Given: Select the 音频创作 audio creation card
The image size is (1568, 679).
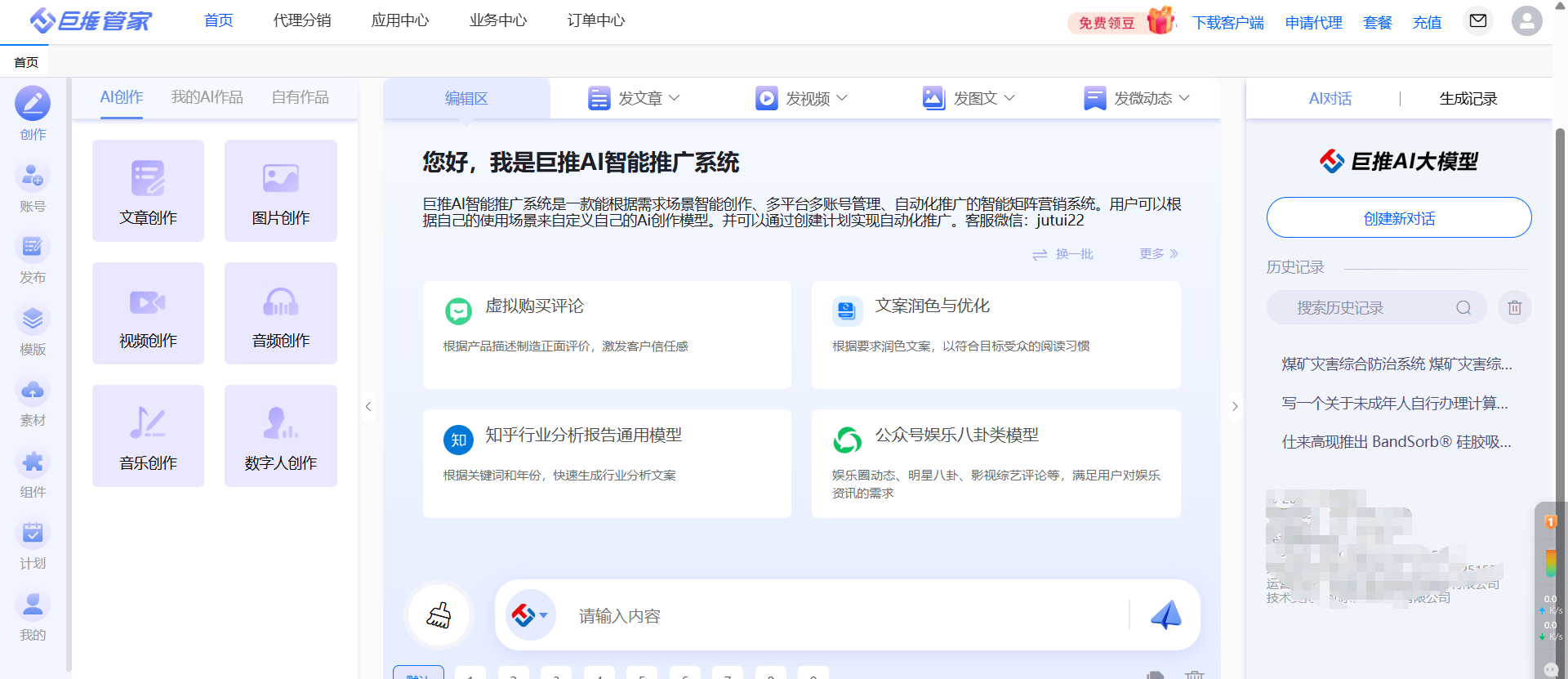Looking at the screenshot, I should tap(281, 313).
